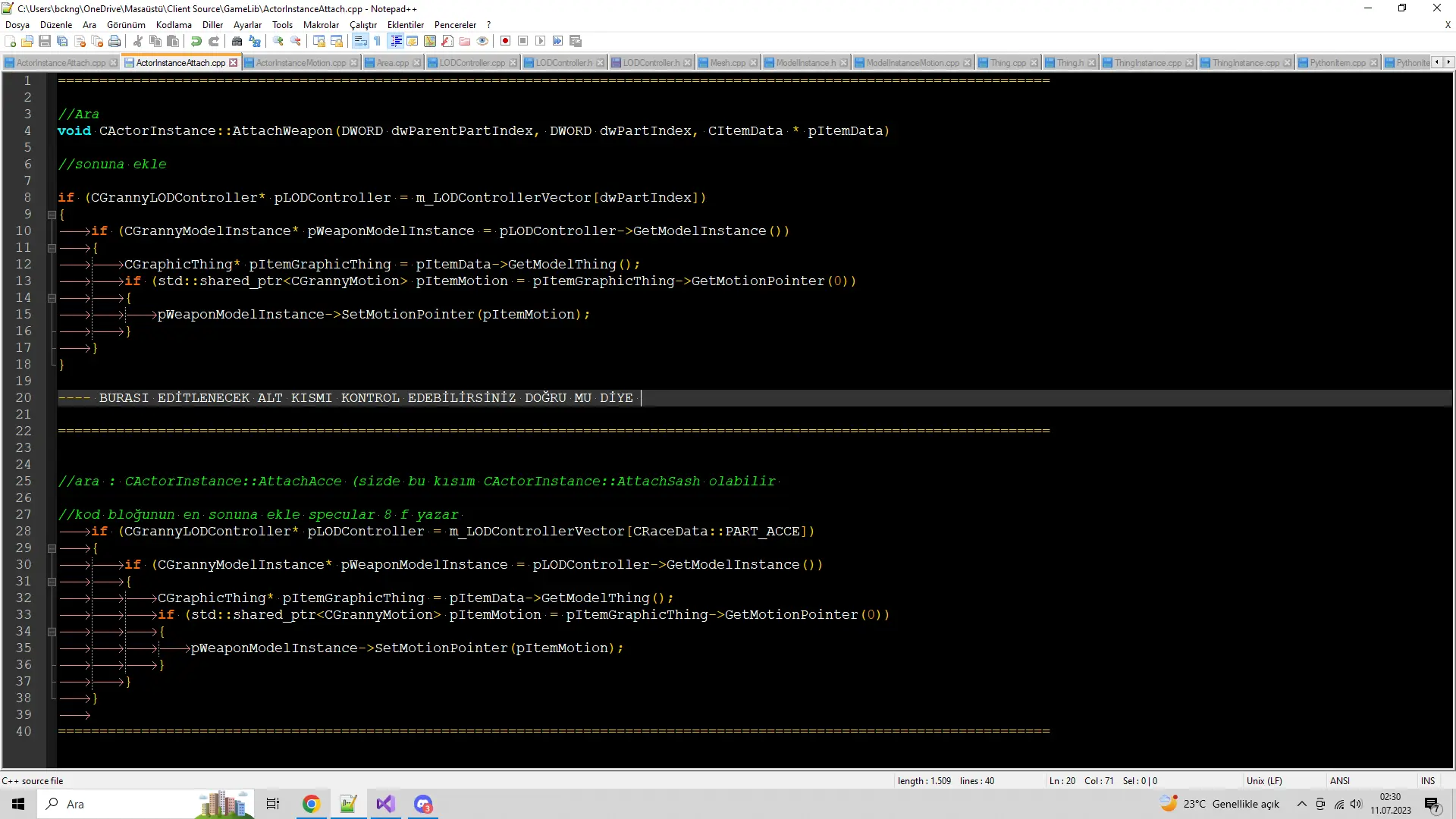The height and width of the screenshot is (819, 1456).
Task: Open the Eklentiler menu
Action: (406, 25)
